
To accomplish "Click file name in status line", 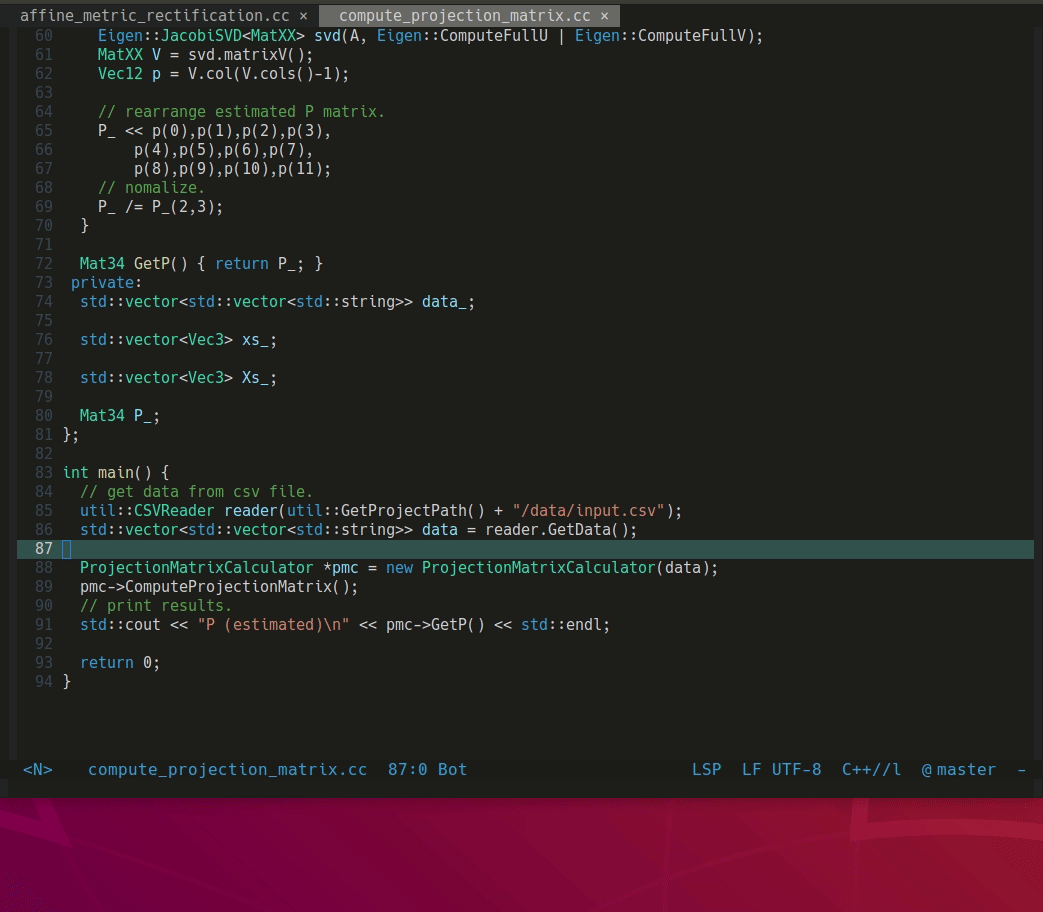I will pos(227,770).
